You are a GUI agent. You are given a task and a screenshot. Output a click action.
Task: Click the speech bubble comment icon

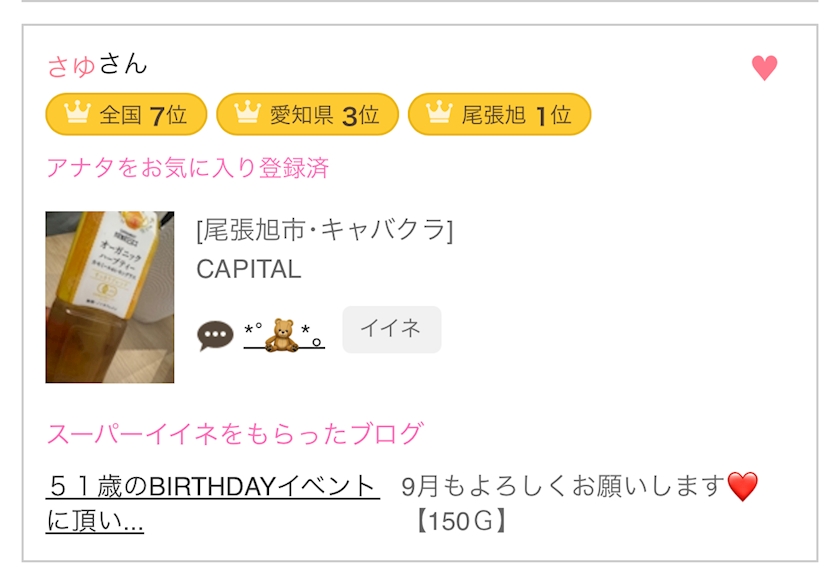coord(215,335)
